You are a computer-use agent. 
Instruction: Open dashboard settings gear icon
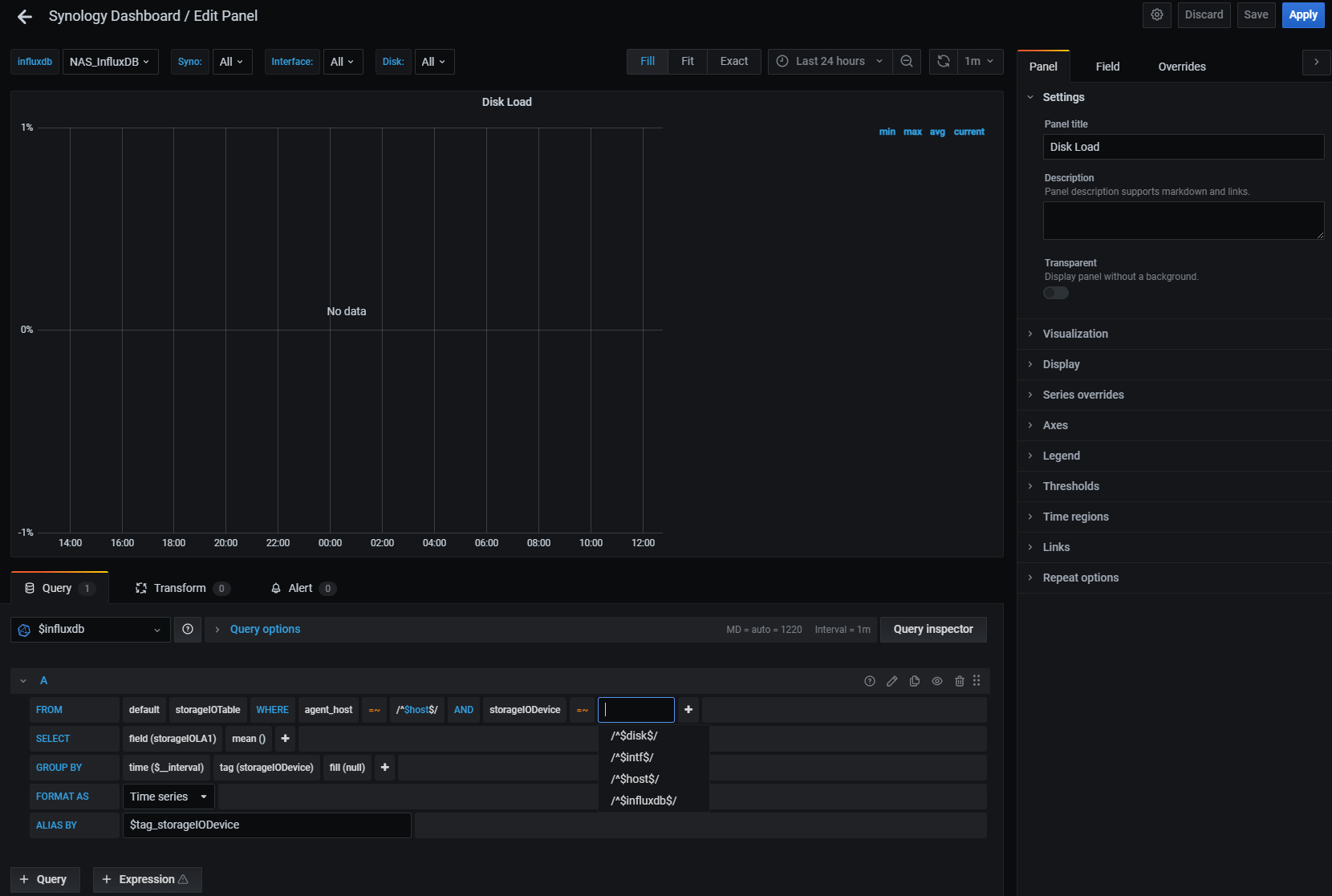pos(1156,15)
